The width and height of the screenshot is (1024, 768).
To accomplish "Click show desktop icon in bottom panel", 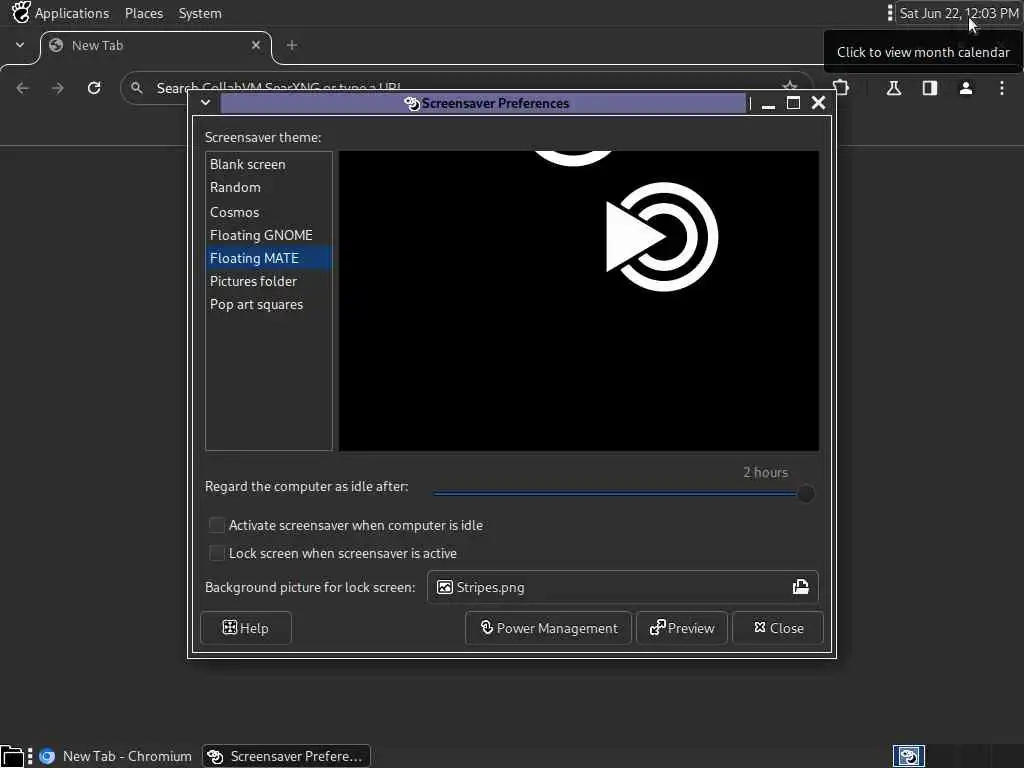I will [x=12, y=756].
